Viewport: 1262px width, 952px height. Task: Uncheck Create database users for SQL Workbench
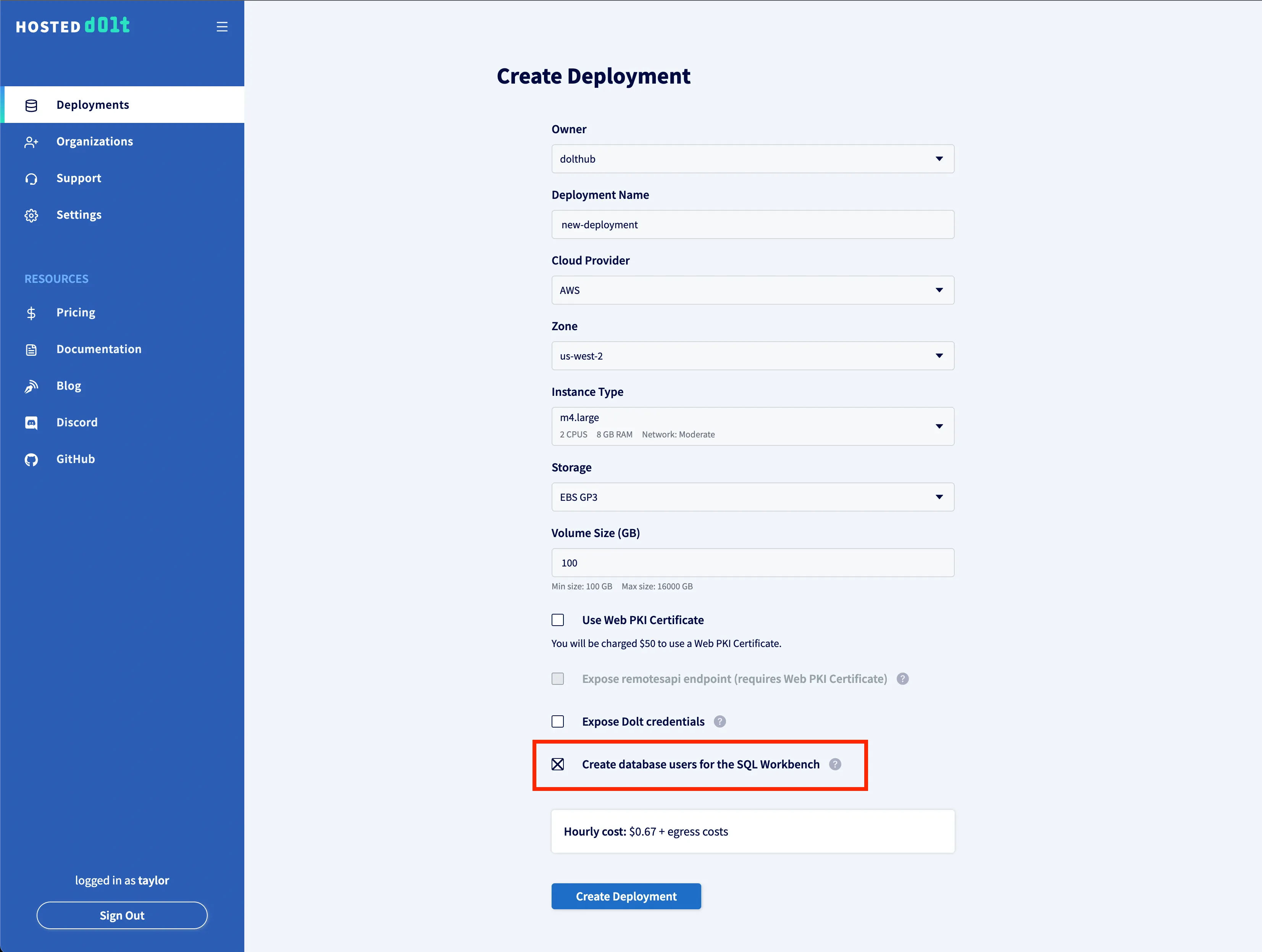(x=558, y=764)
